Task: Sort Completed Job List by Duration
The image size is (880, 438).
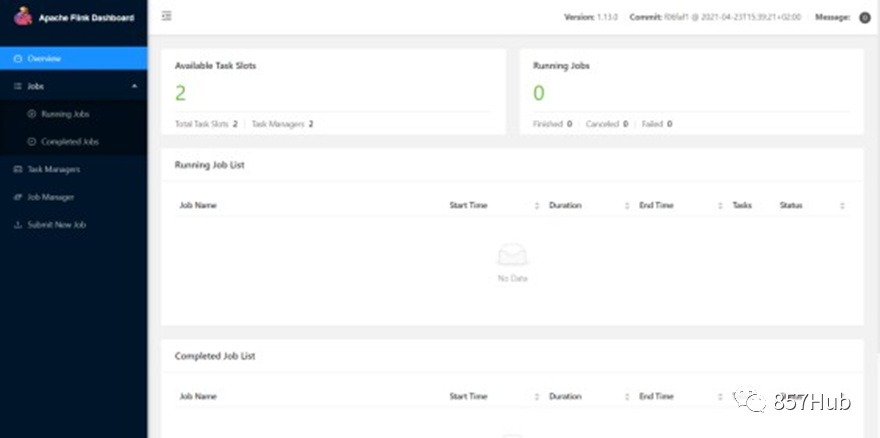Action: tap(627, 396)
